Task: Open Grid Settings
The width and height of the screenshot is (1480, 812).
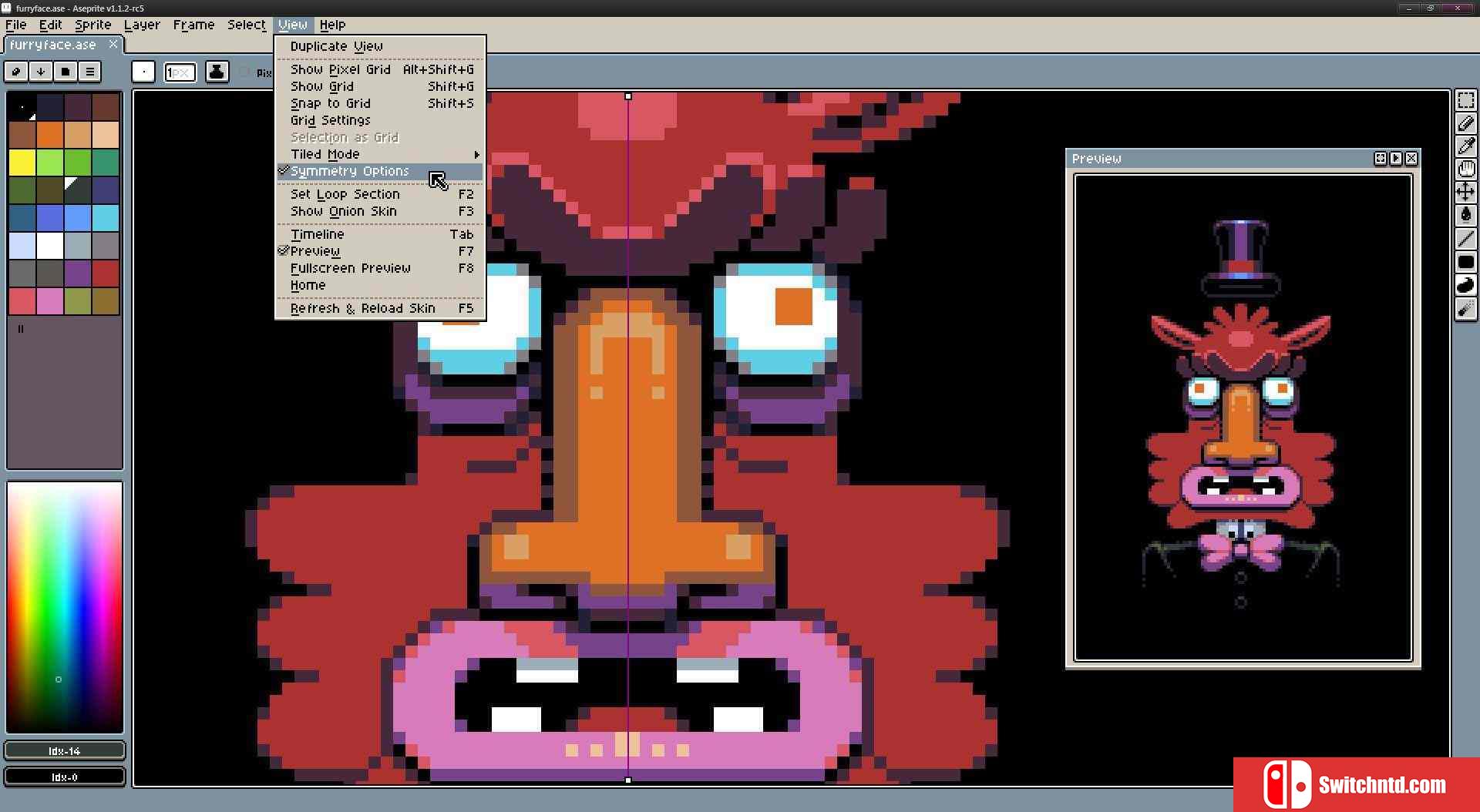Action: 380,120
